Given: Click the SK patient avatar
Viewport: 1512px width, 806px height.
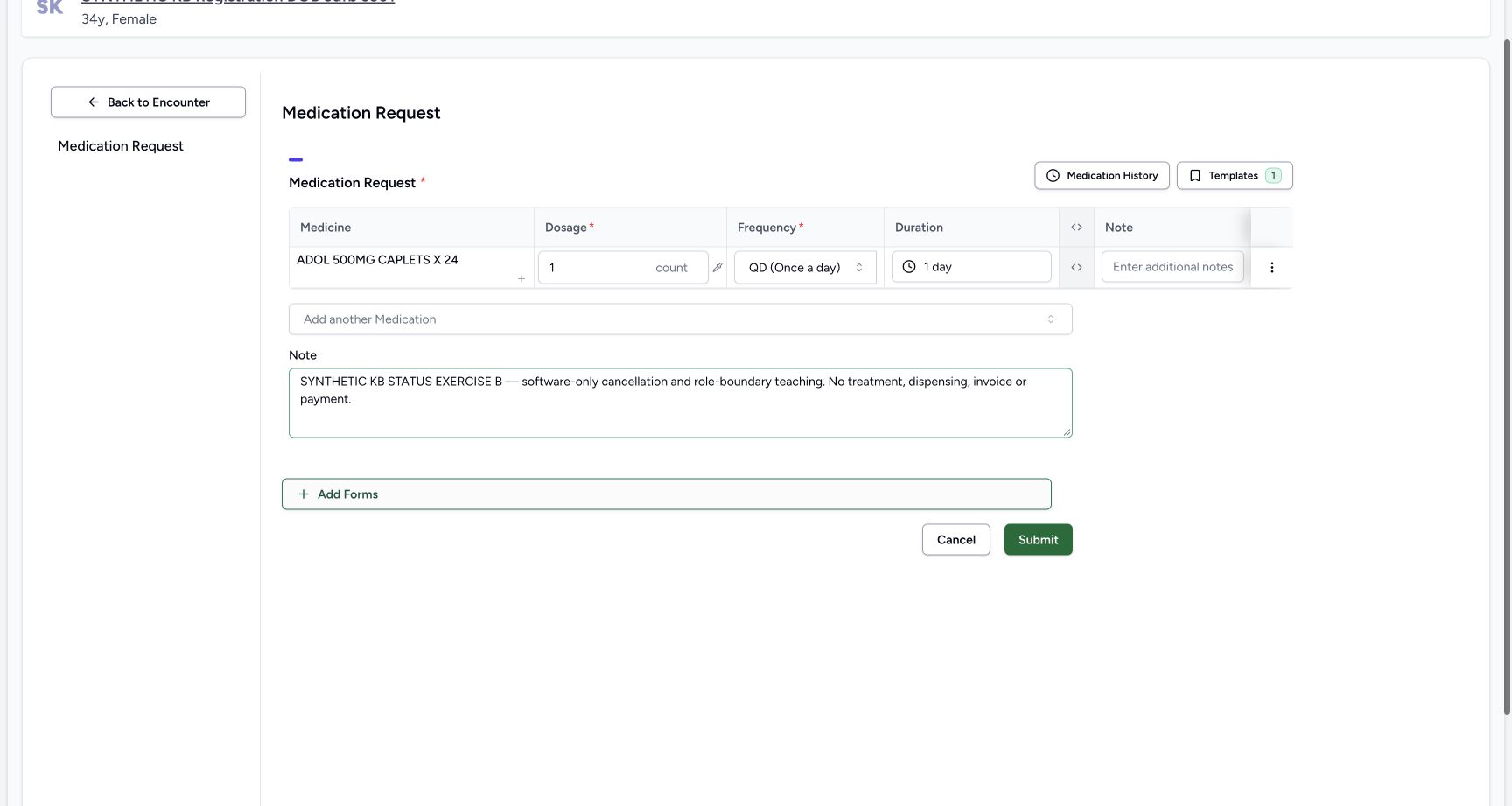Looking at the screenshot, I should click(49, 8).
